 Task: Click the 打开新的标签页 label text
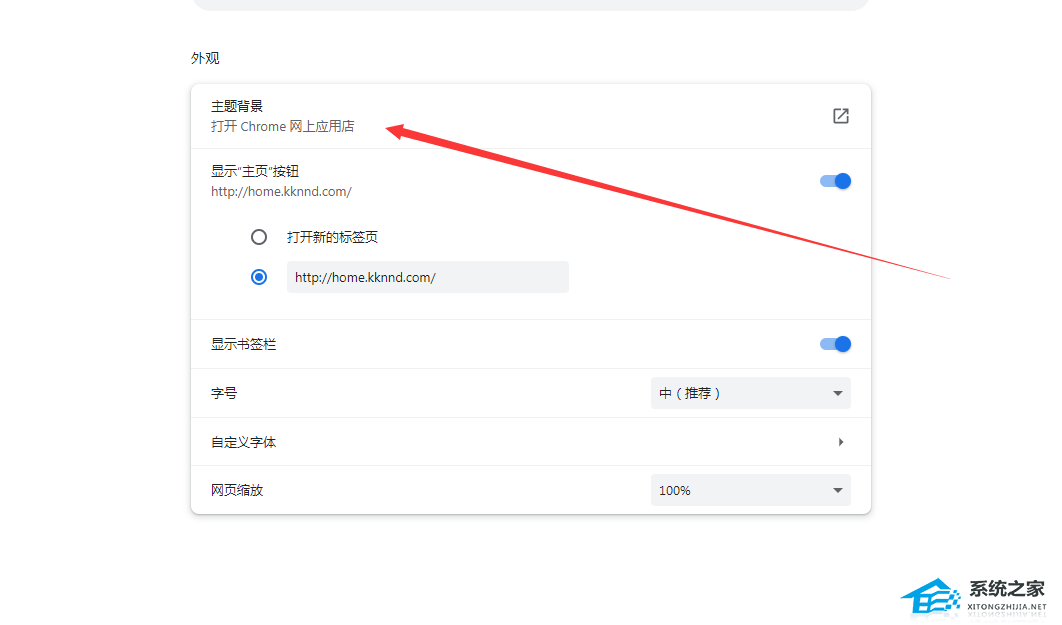332,237
